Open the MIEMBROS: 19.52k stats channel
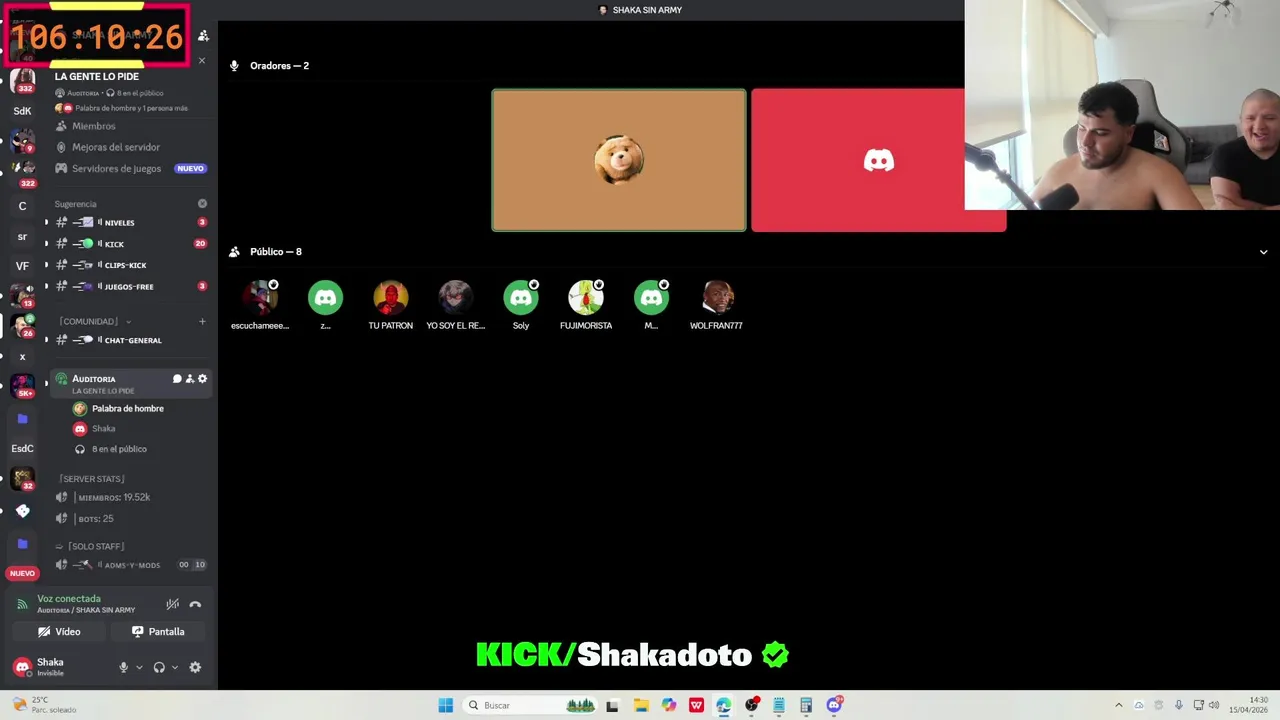The width and height of the screenshot is (1280, 720). click(130, 497)
